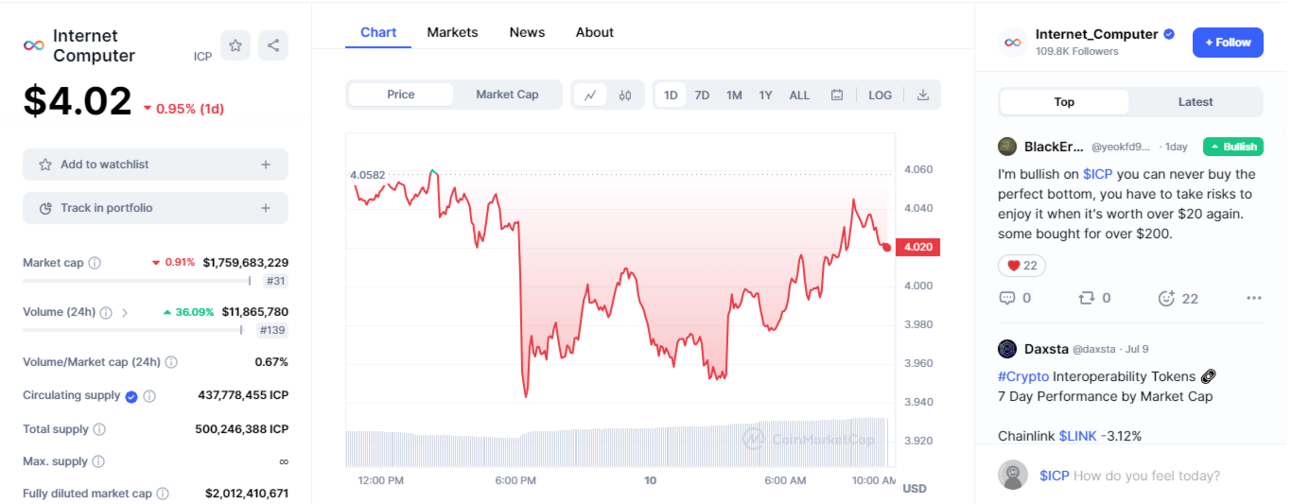The width and height of the screenshot is (1292, 504).
Task: Open the share icon next to Internet Computer
Action: [273, 45]
